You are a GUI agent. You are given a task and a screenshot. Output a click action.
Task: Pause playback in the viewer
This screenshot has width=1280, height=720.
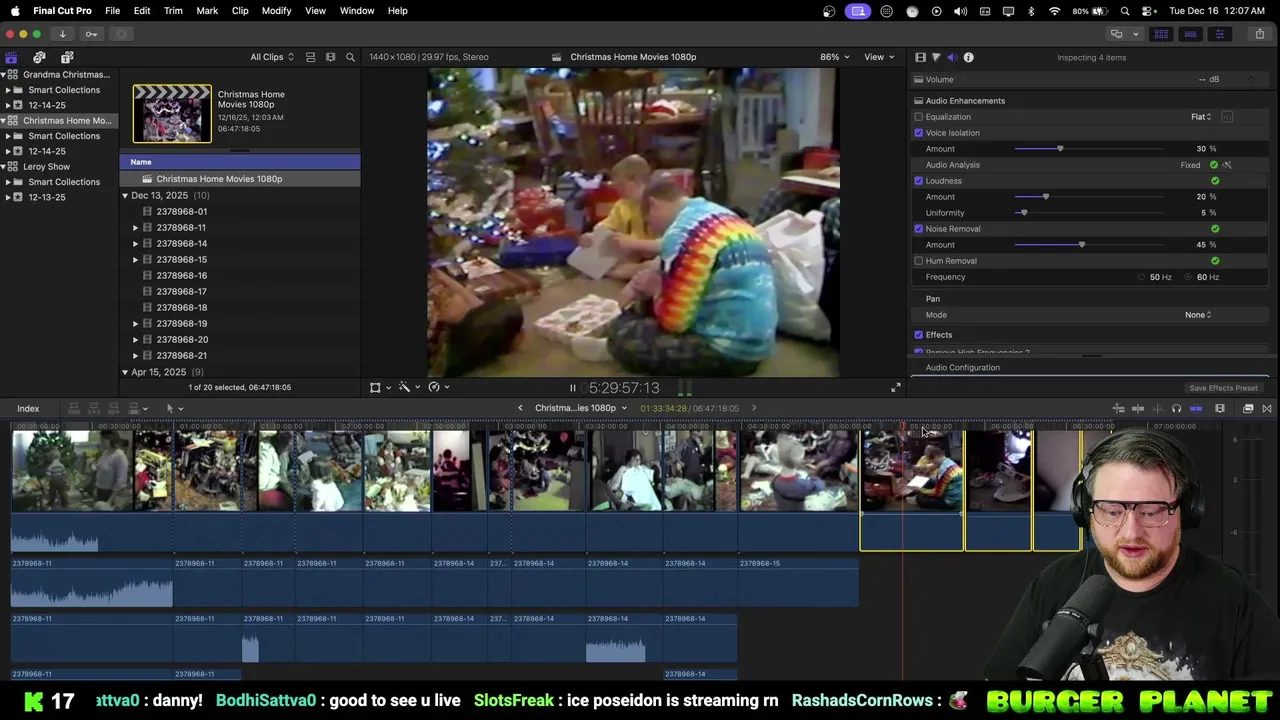pyautogui.click(x=572, y=388)
